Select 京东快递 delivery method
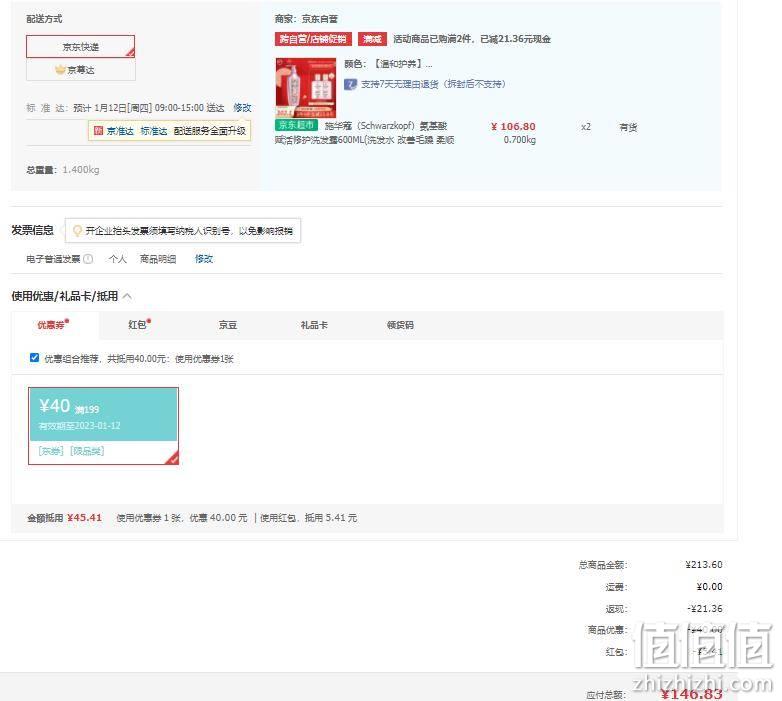782x701 pixels. click(x=80, y=46)
